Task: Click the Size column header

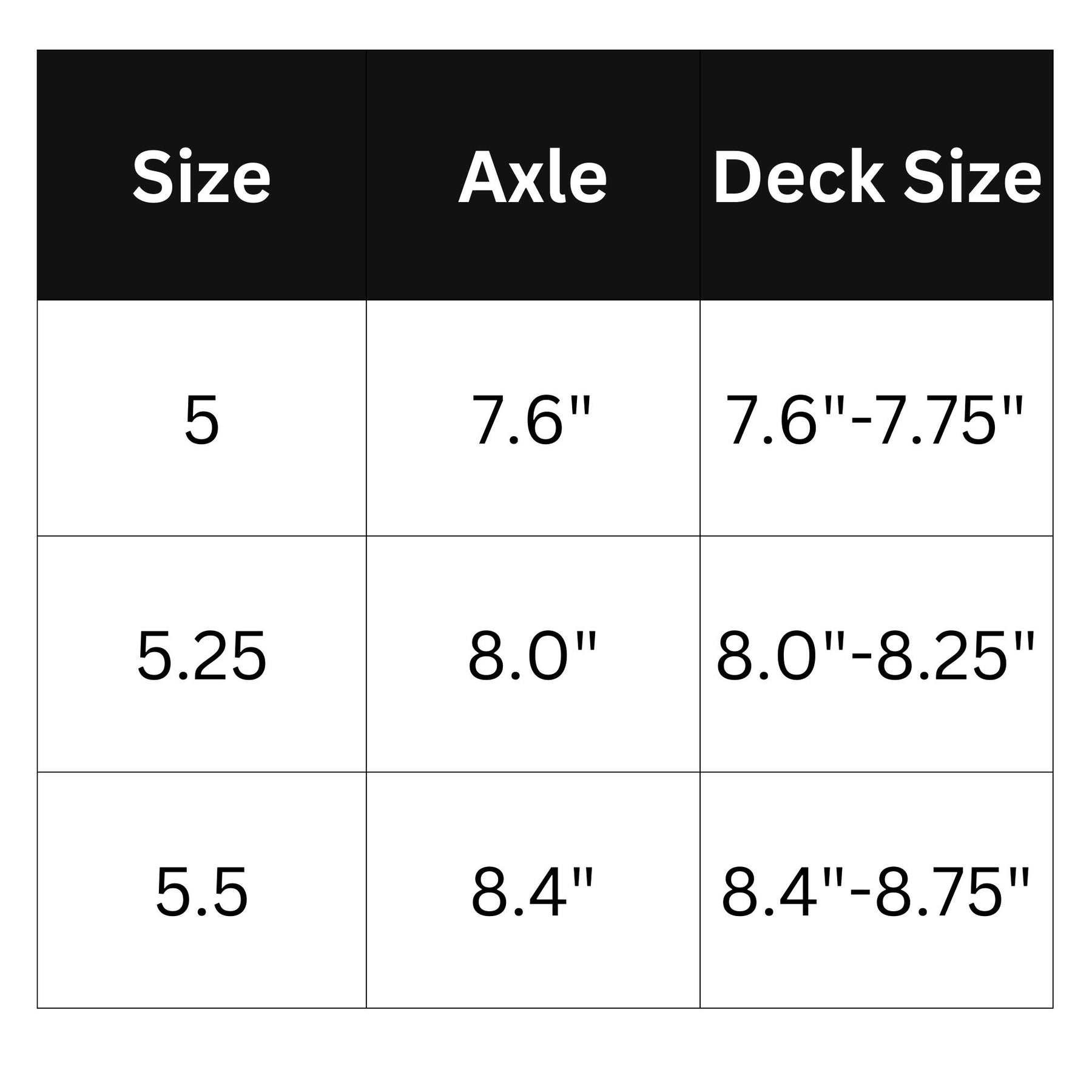Action: click(x=201, y=175)
